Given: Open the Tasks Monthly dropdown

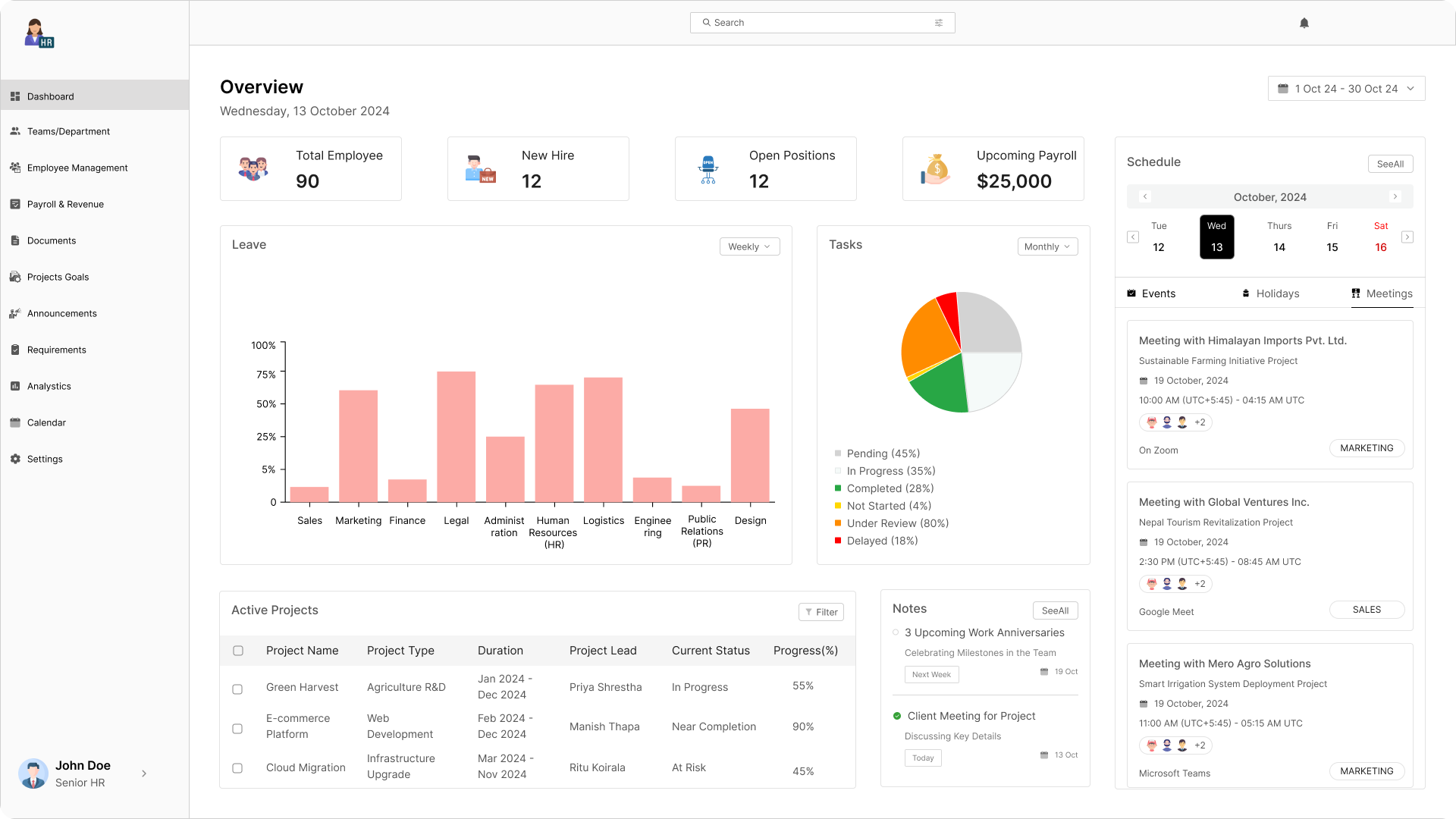Looking at the screenshot, I should 1047,246.
